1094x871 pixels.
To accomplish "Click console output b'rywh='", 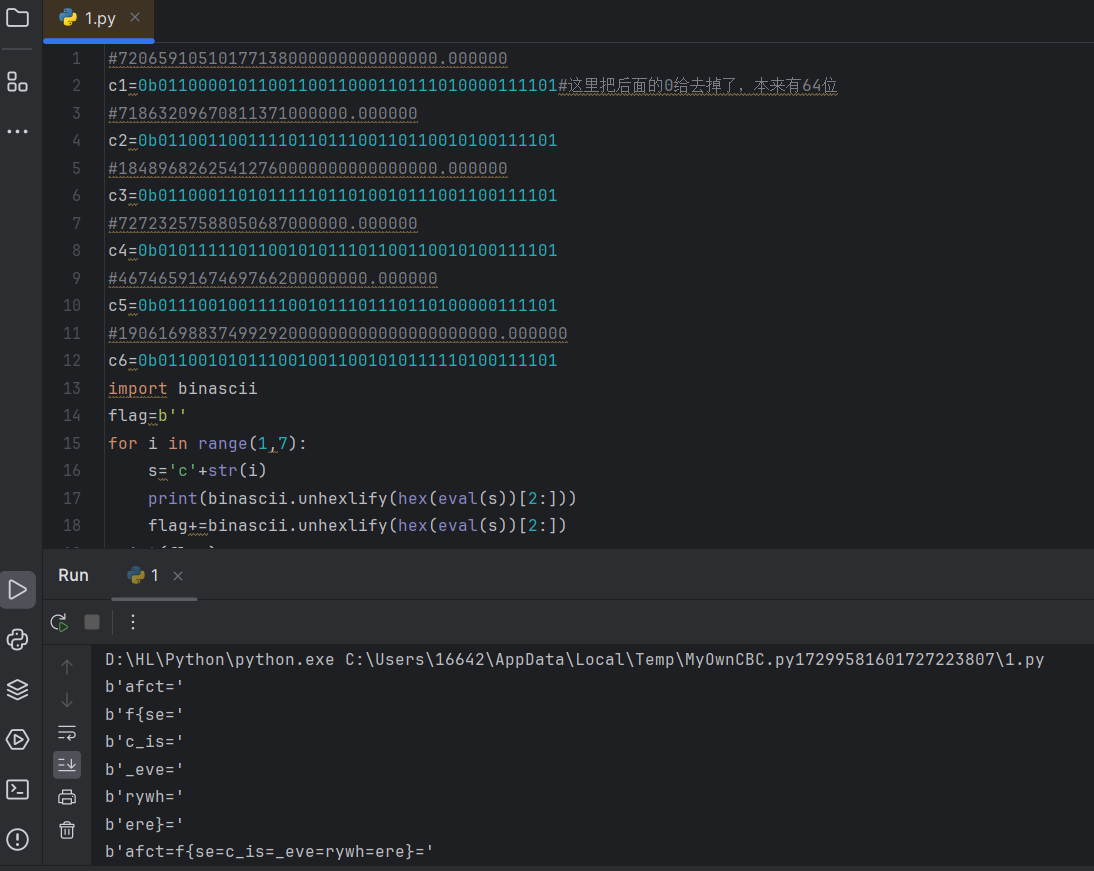I will click(144, 796).
